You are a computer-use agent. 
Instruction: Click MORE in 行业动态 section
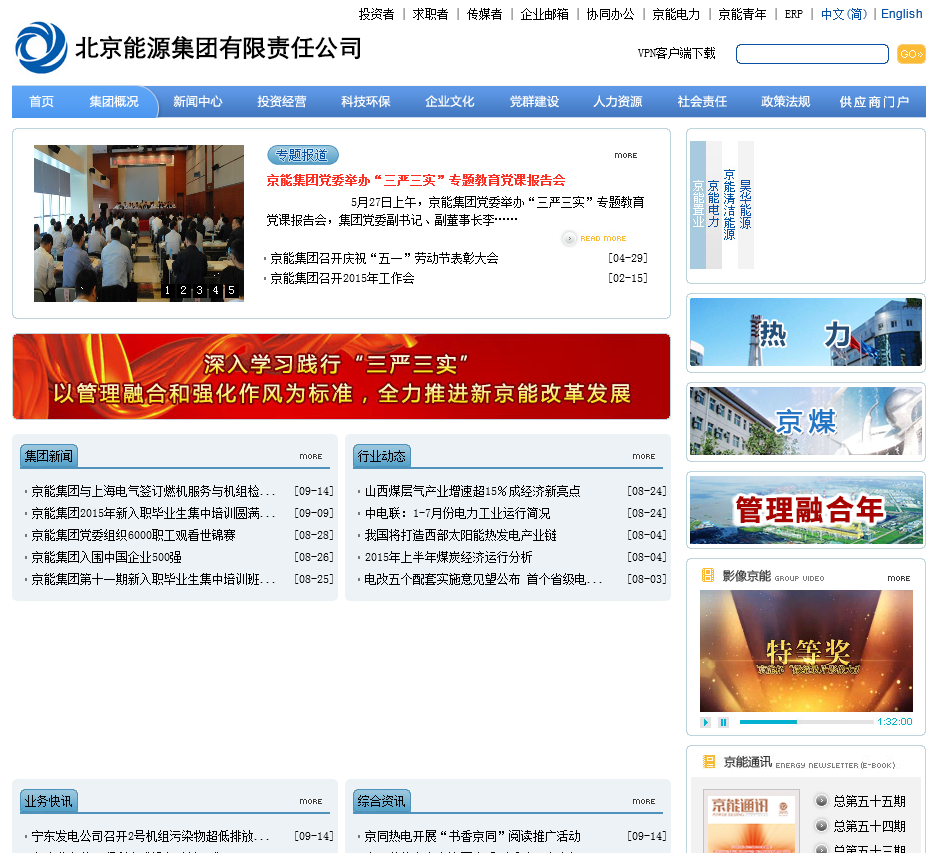(x=644, y=456)
